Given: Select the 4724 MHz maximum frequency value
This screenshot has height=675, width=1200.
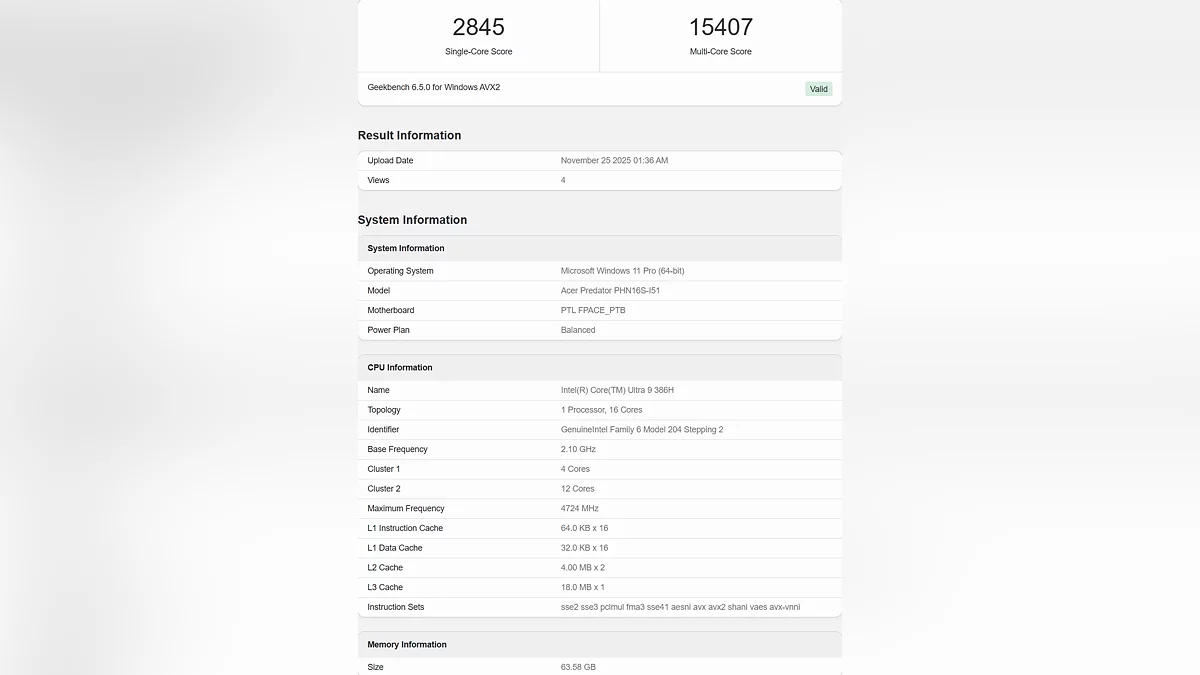Looking at the screenshot, I should point(580,508).
